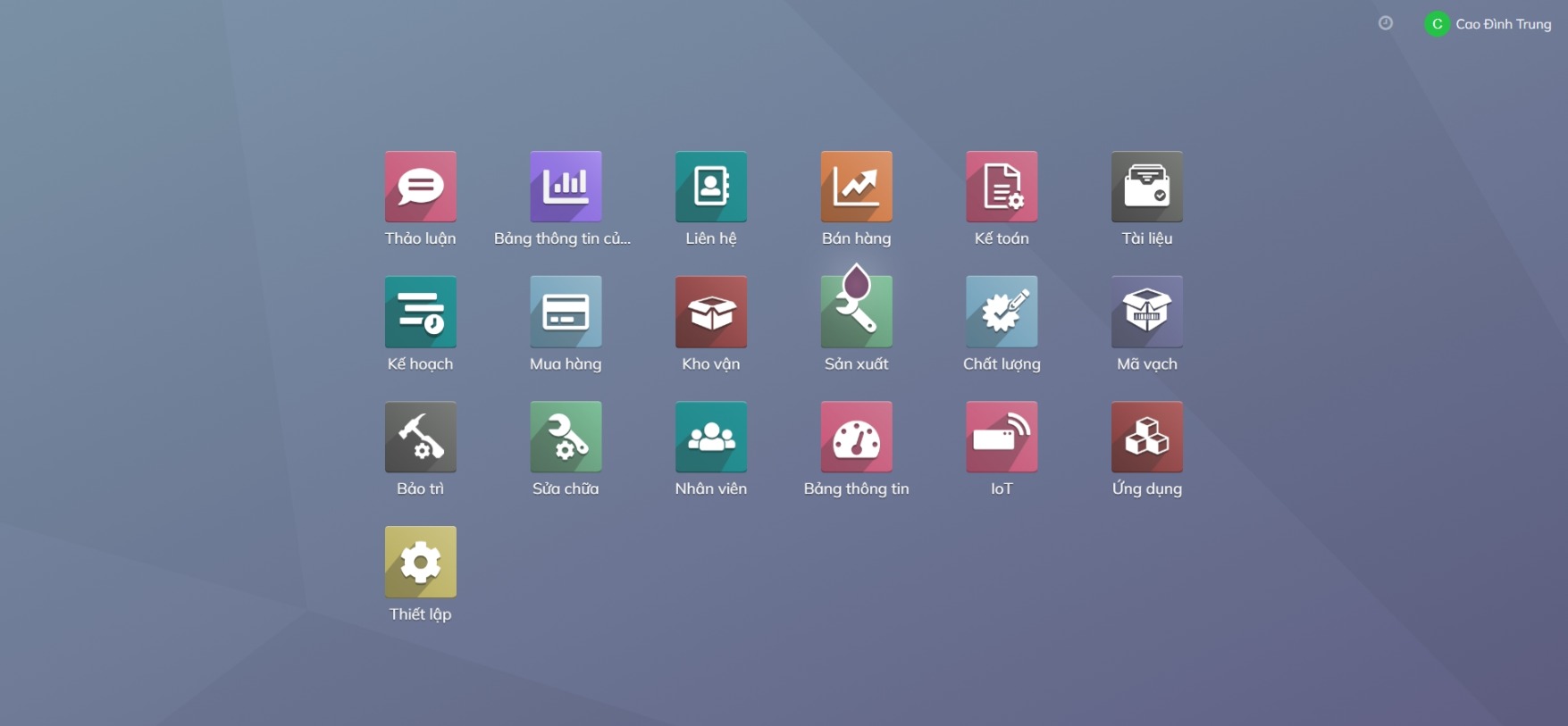Open the Bán hàng sales app

pos(856,187)
